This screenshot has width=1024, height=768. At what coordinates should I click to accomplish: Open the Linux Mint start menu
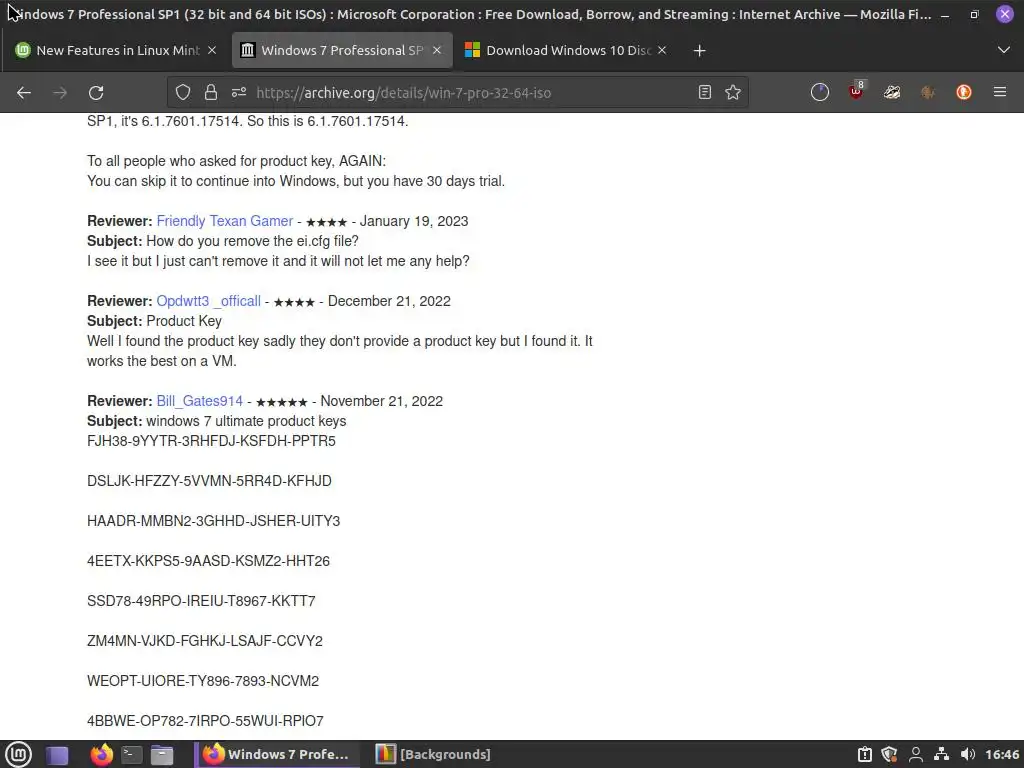18,755
